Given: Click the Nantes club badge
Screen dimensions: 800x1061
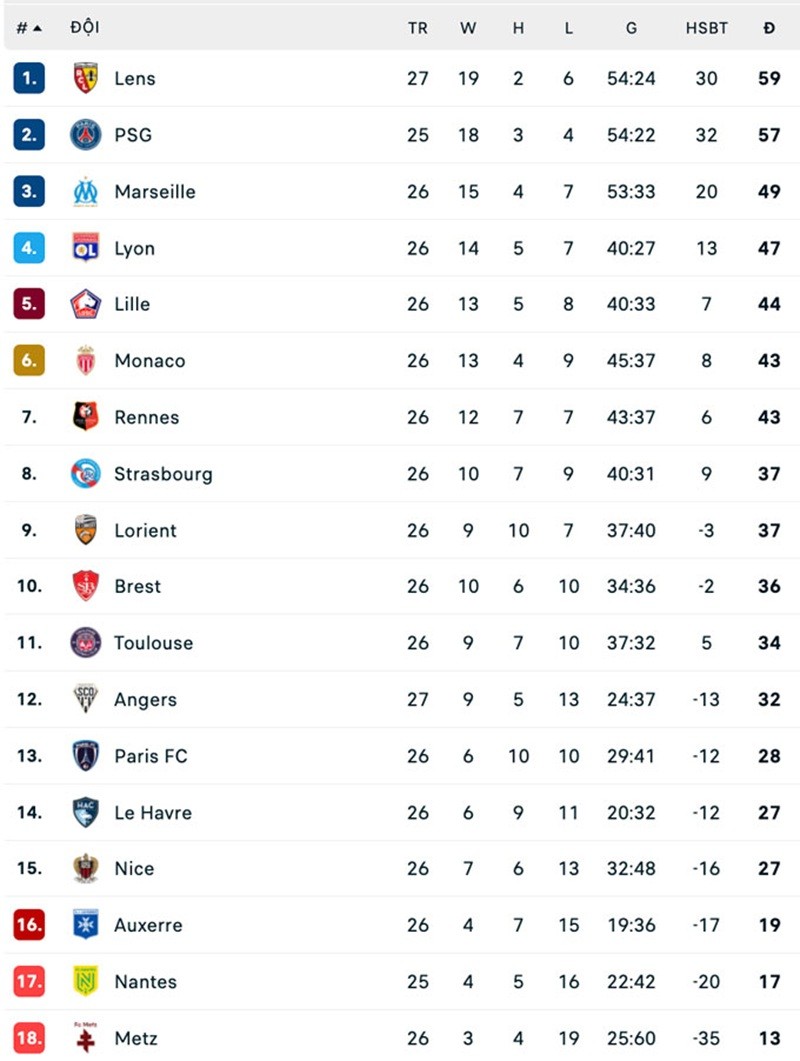Looking at the screenshot, I should 86,982.
